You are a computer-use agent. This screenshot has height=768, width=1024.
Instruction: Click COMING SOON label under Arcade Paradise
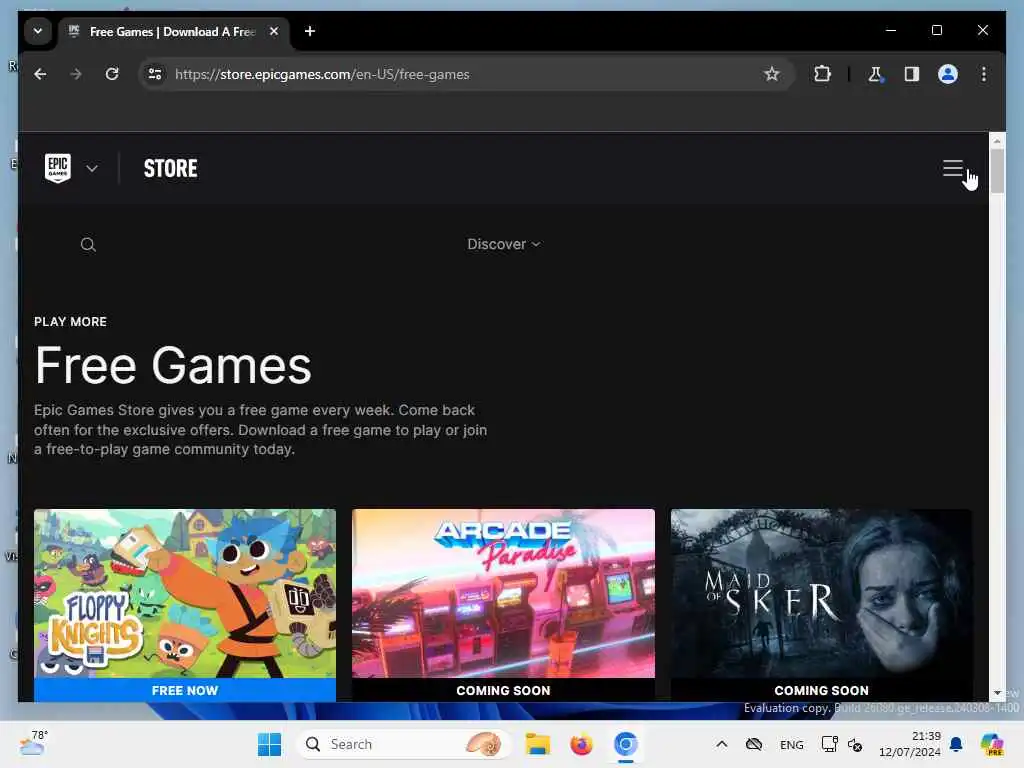503,690
